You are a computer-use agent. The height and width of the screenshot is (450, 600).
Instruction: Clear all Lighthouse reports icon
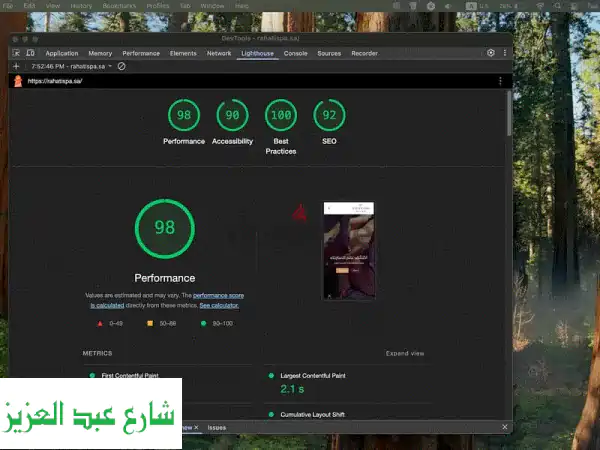(121, 66)
